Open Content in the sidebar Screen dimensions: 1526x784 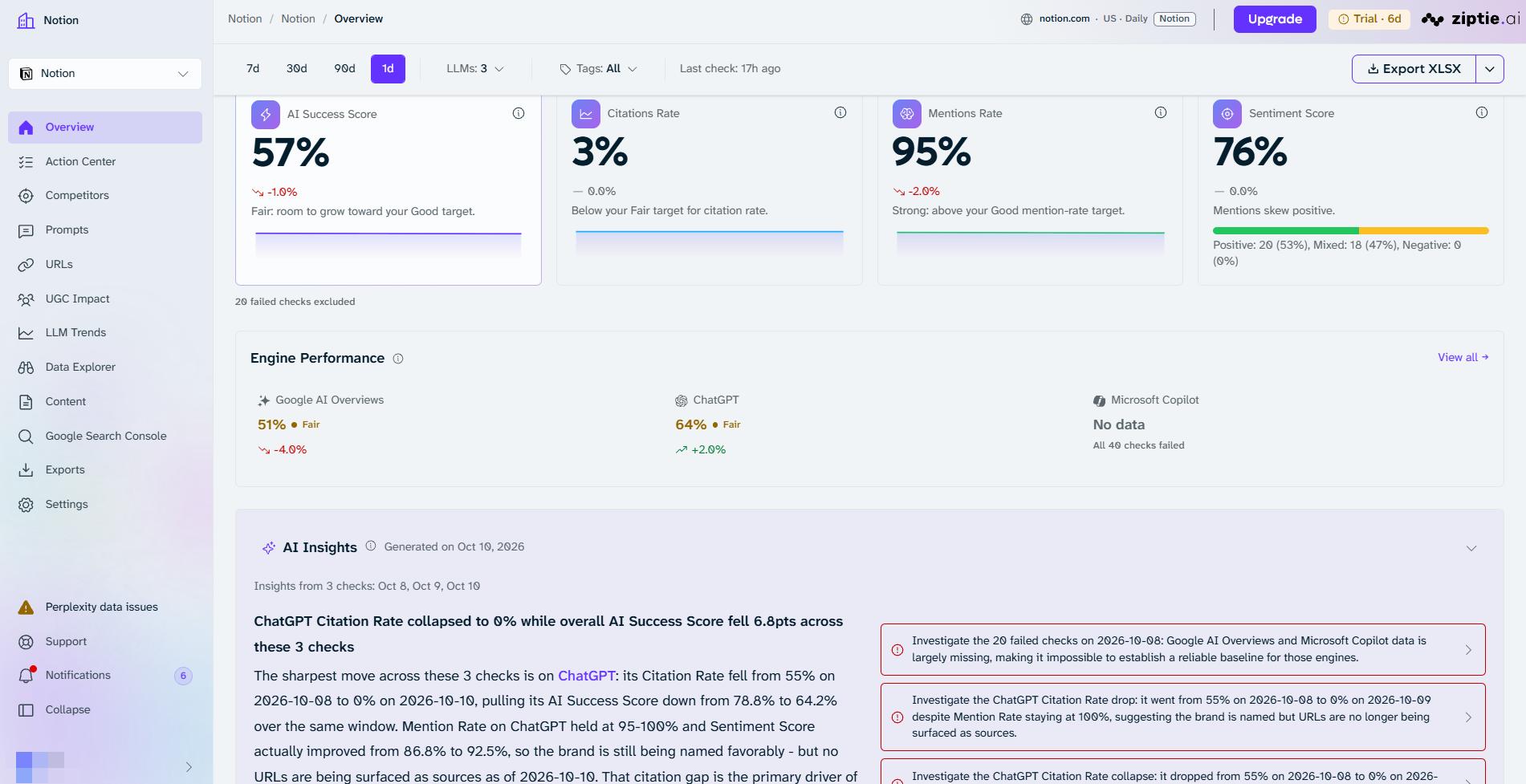104,401
